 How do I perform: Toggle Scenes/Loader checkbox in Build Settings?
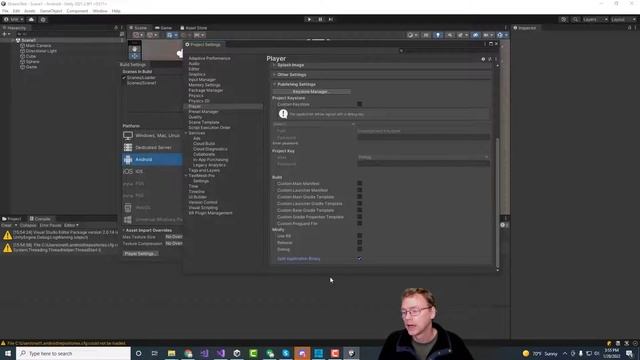click(x=124, y=78)
